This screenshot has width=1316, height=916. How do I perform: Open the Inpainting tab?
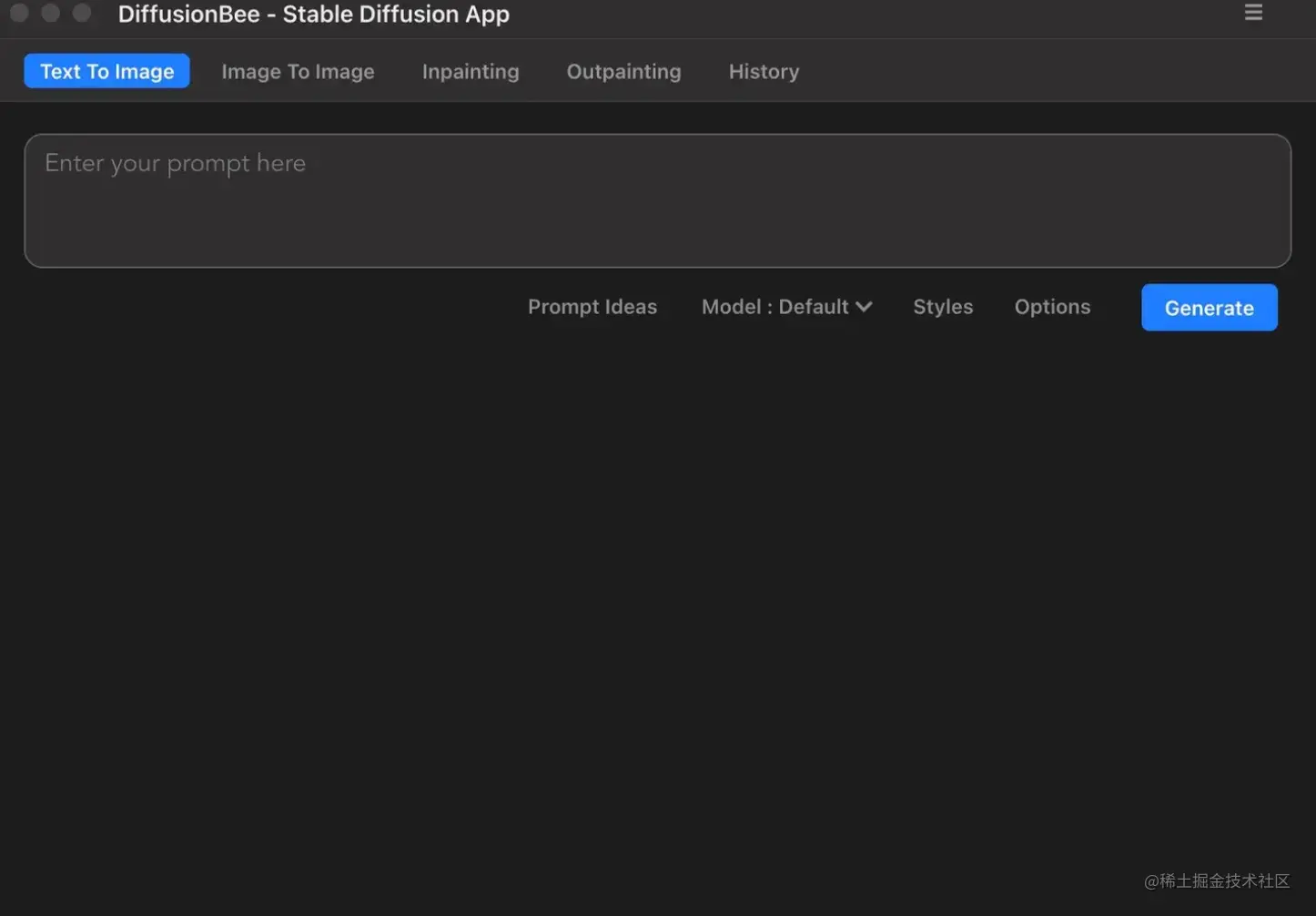(471, 71)
